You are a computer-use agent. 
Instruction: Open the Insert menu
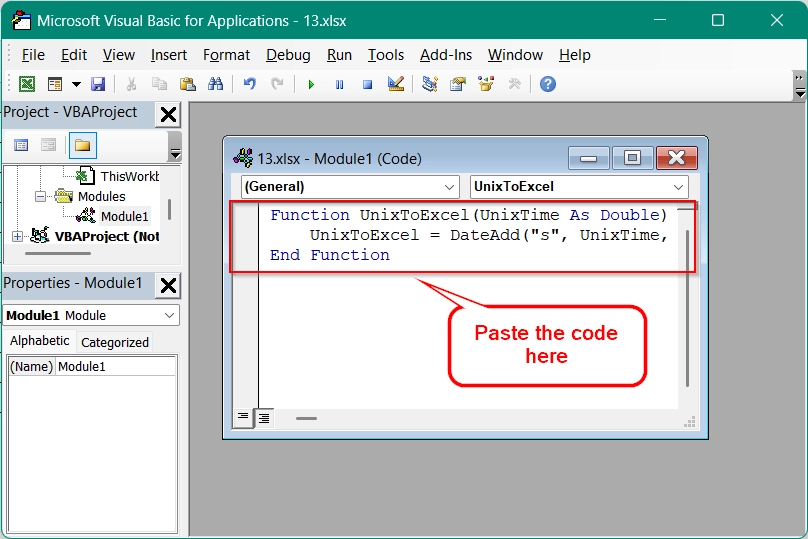click(169, 55)
